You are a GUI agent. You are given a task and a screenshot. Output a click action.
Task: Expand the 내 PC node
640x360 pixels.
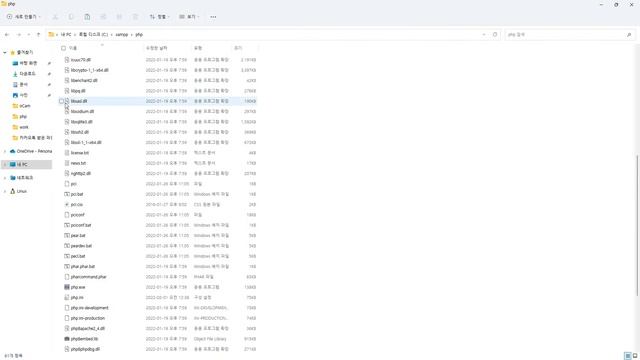5,164
